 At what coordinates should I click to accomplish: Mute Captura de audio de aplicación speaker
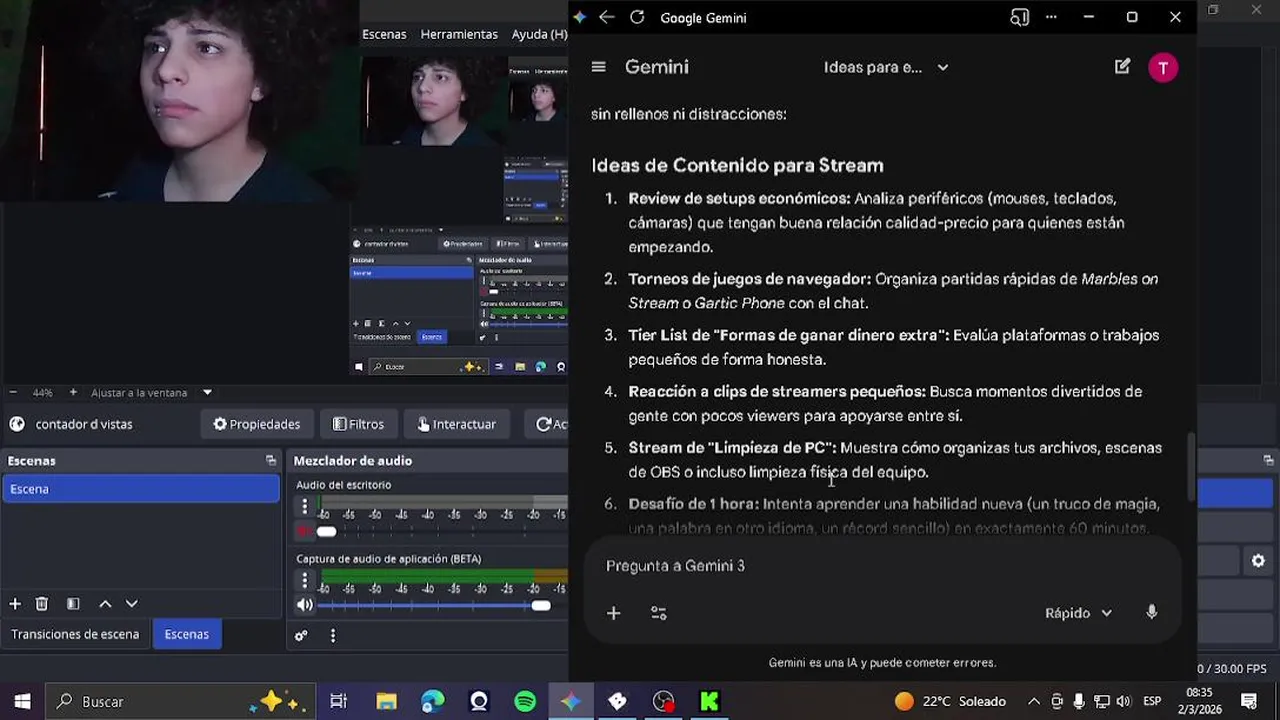click(305, 605)
